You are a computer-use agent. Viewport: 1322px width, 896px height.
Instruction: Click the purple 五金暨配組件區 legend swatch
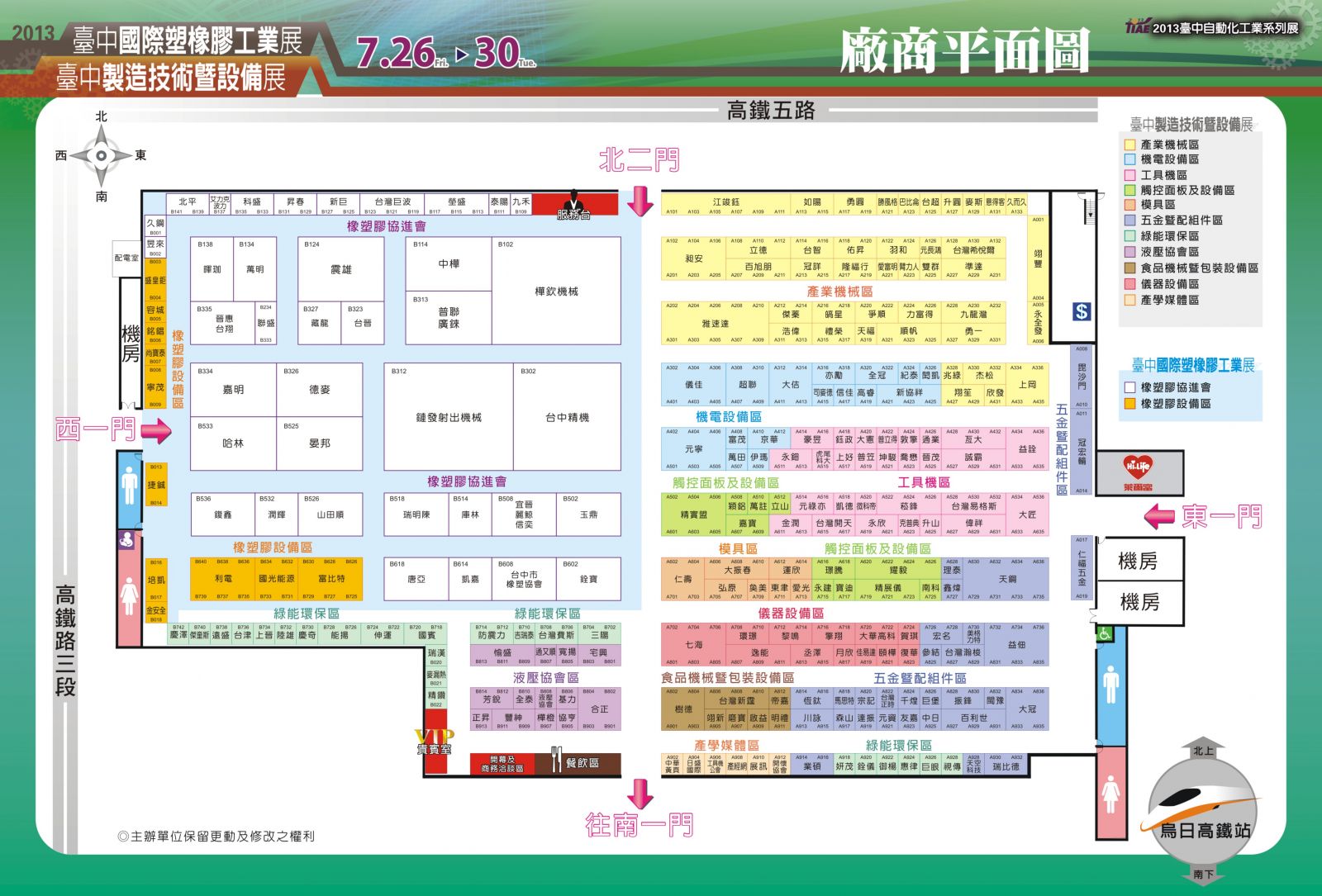coord(1129,220)
